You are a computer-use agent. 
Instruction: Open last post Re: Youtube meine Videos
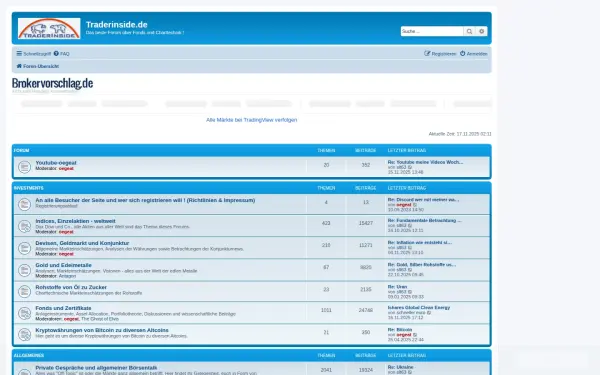pyautogui.click(x=425, y=162)
